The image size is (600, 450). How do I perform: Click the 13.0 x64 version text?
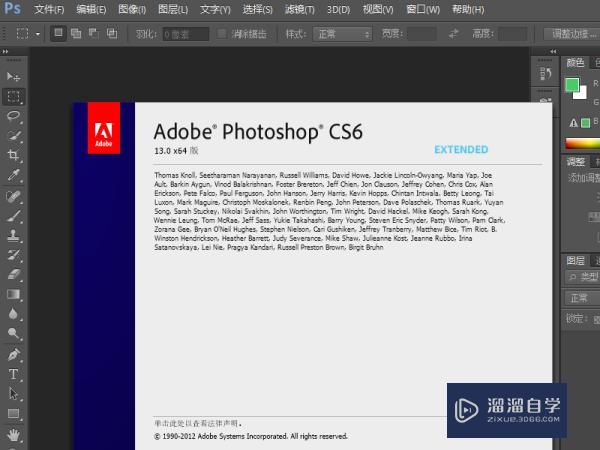click(176, 151)
